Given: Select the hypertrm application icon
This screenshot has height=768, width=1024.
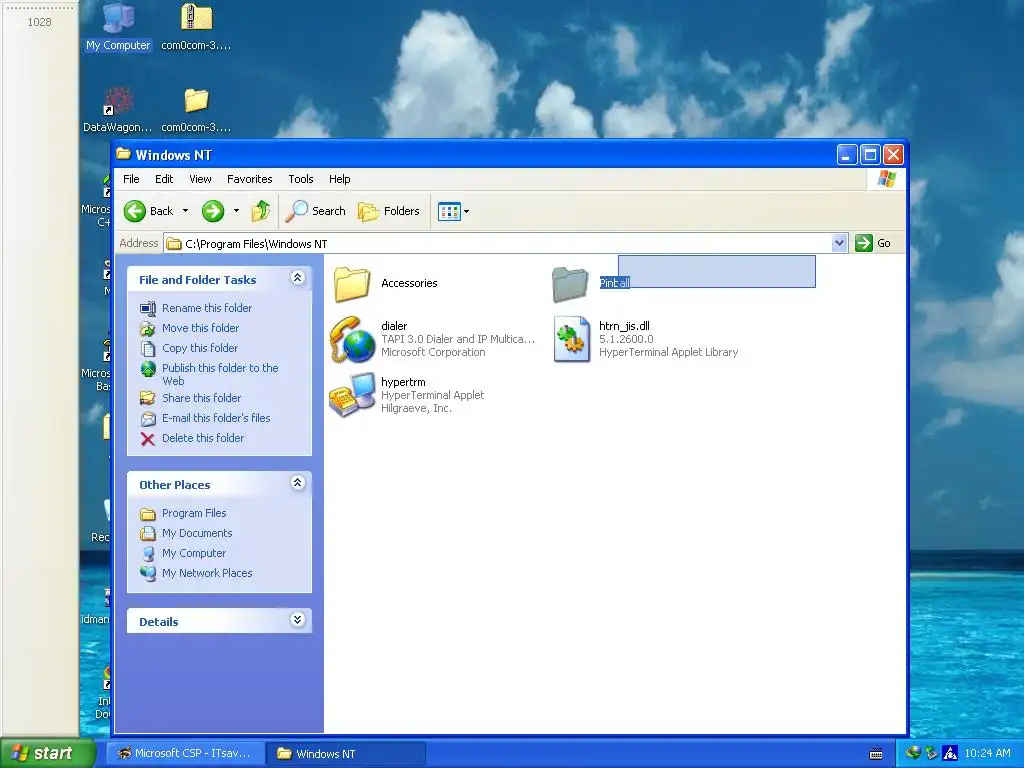Looking at the screenshot, I should click(x=352, y=395).
